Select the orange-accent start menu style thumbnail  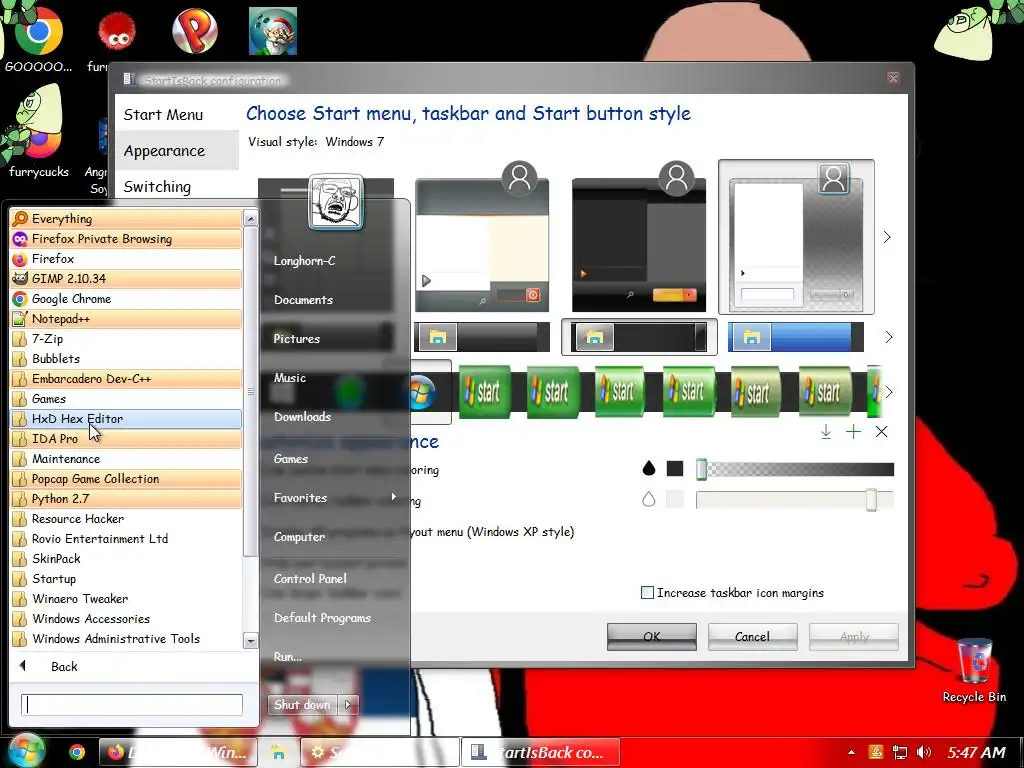482,244
